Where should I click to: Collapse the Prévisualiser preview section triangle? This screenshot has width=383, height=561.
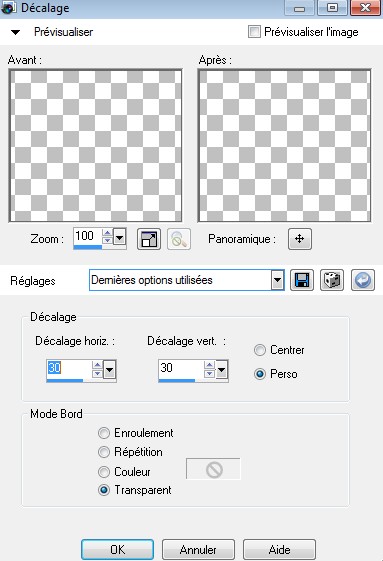(15, 32)
